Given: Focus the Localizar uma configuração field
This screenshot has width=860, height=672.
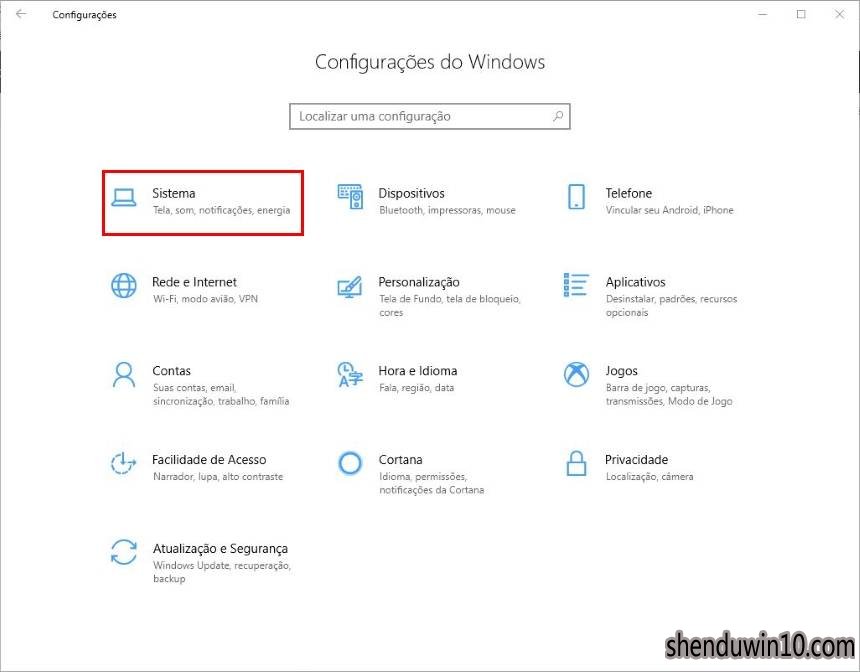Looking at the screenshot, I should pos(430,116).
